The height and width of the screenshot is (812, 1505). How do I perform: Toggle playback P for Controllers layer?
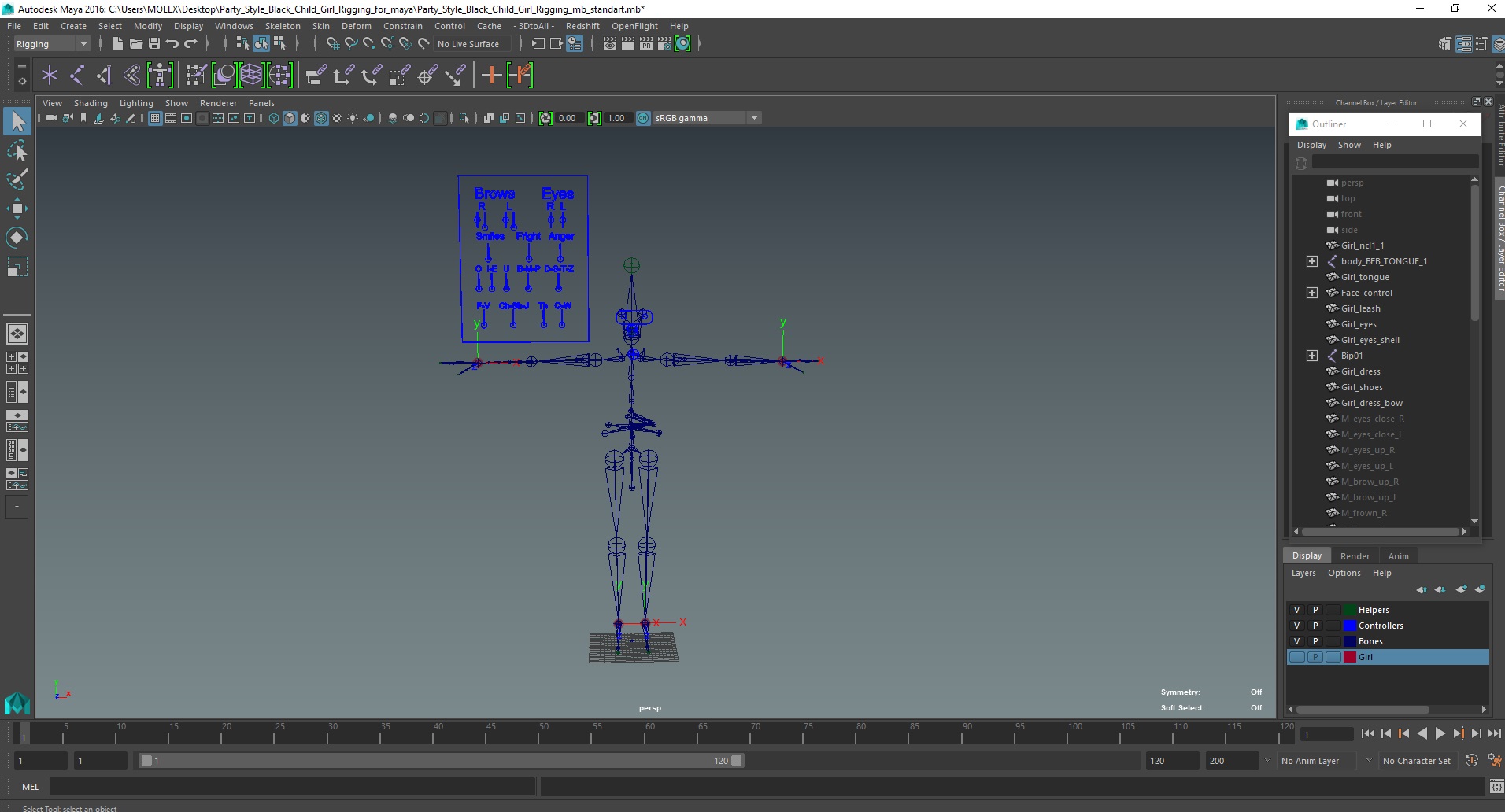(1315, 626)
